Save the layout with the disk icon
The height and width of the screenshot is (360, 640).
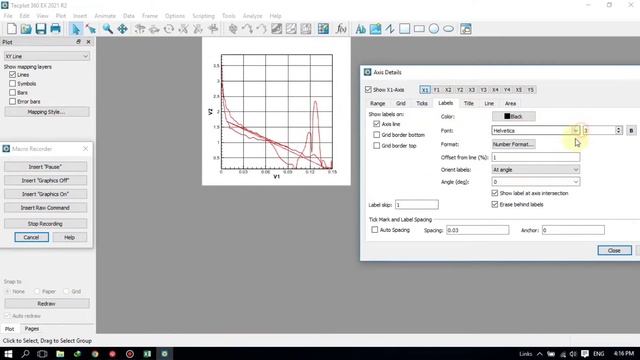[x=41, y=29]
